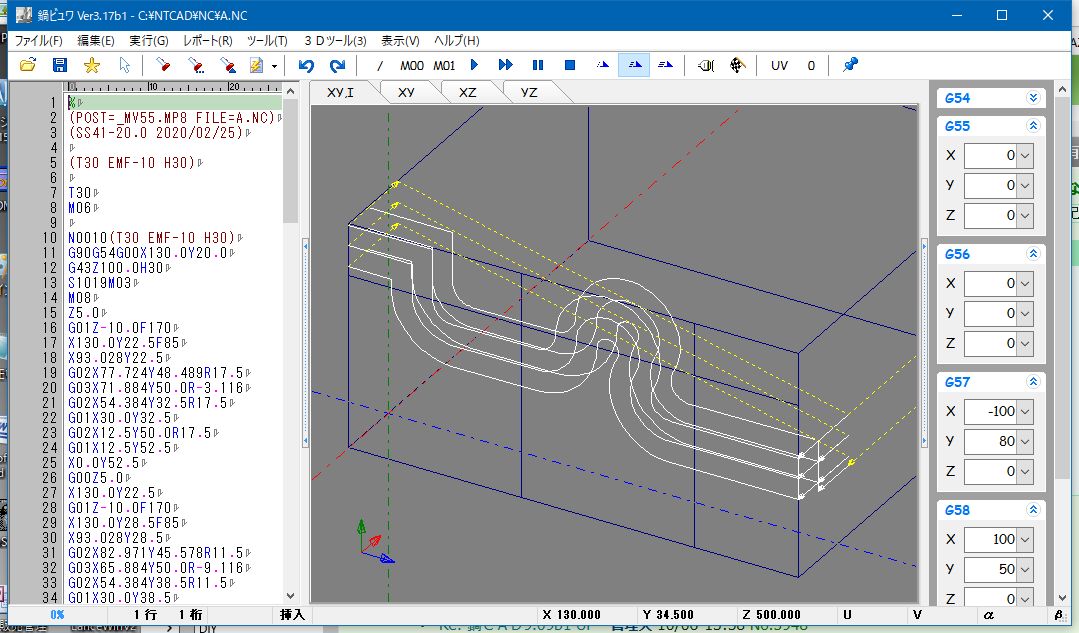The width and height of the screenshot is (1079, 633).
Task: Select the arrow pointer tool
Action: click(x=124, y=65)
